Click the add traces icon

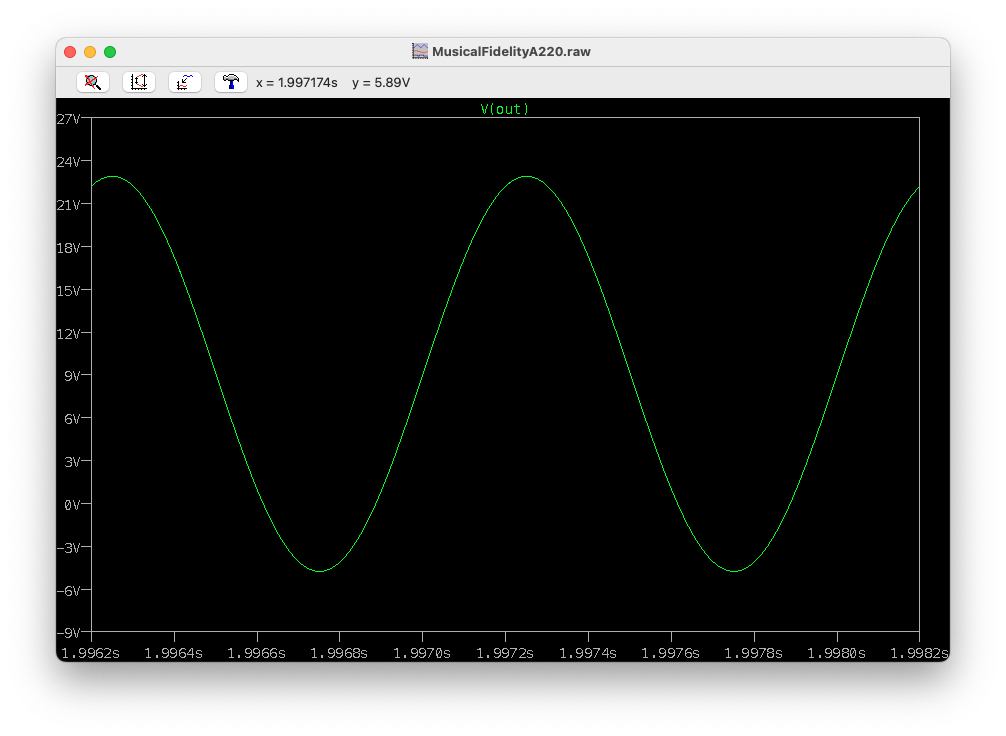185,82
